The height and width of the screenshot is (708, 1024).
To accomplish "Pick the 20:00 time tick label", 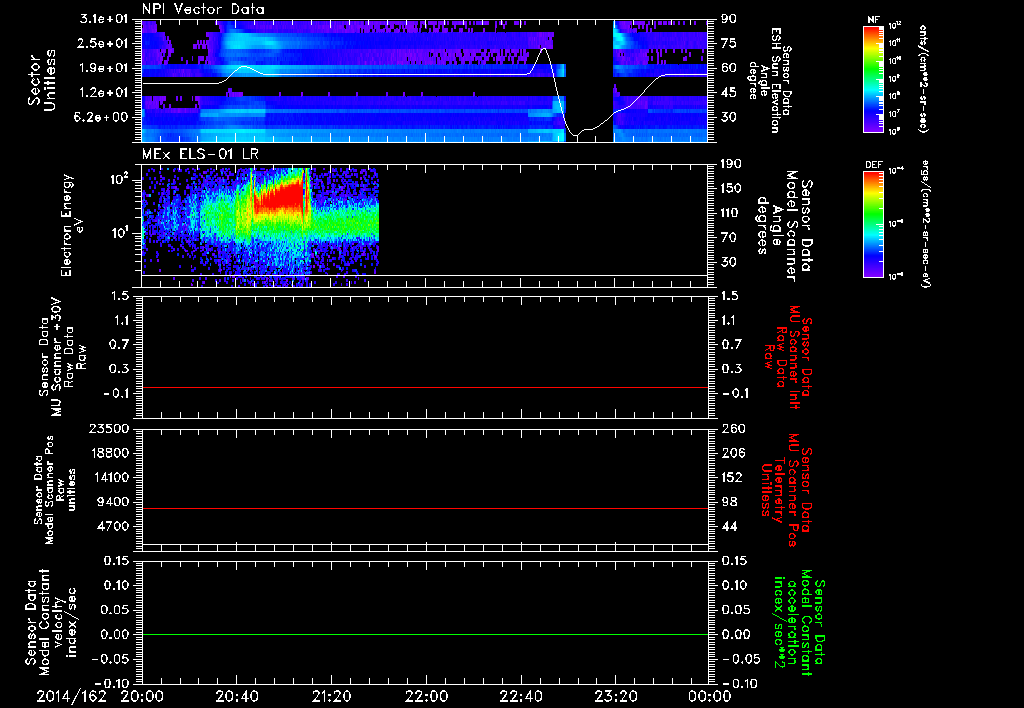I will point(142,696).
